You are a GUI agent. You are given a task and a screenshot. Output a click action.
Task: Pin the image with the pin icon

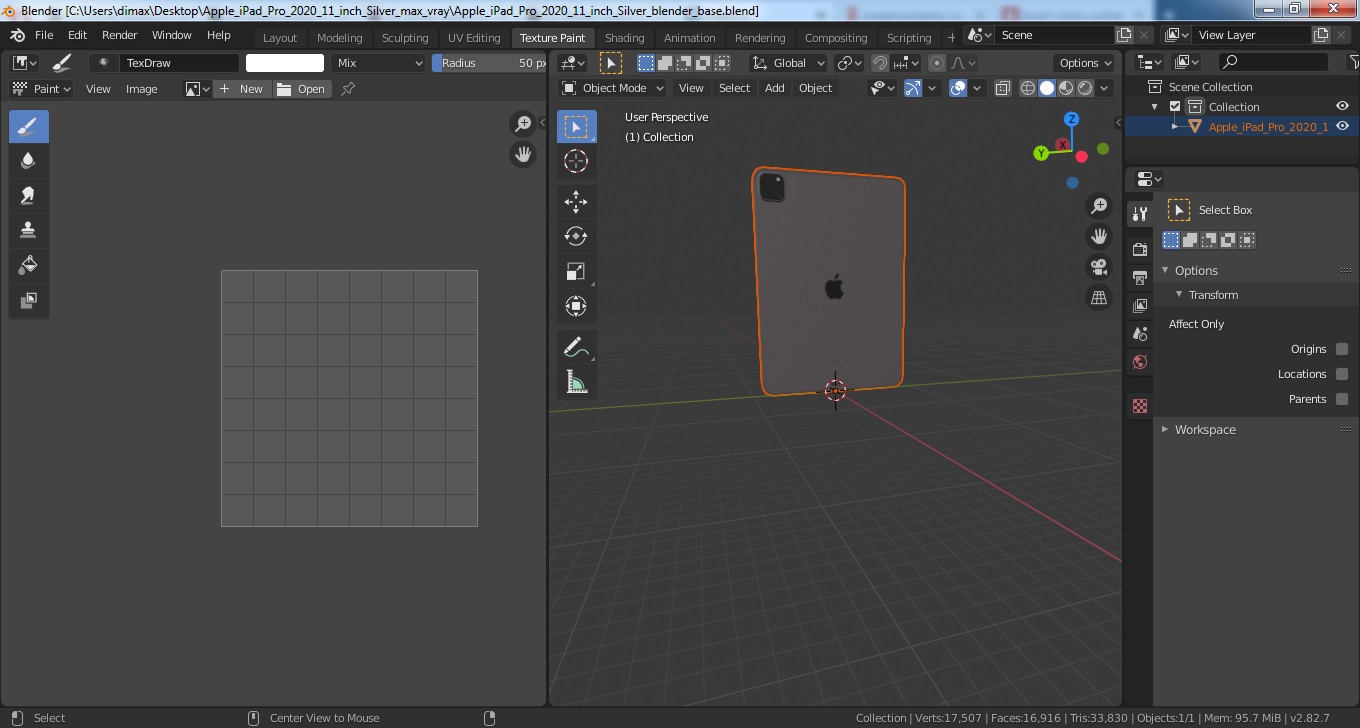[x=348, y=89]
